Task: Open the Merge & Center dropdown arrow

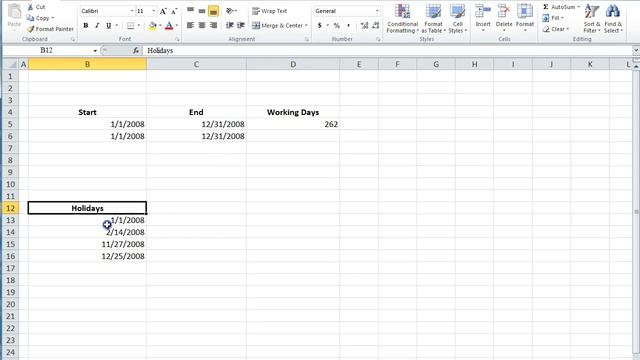Action: coord(306,25)
